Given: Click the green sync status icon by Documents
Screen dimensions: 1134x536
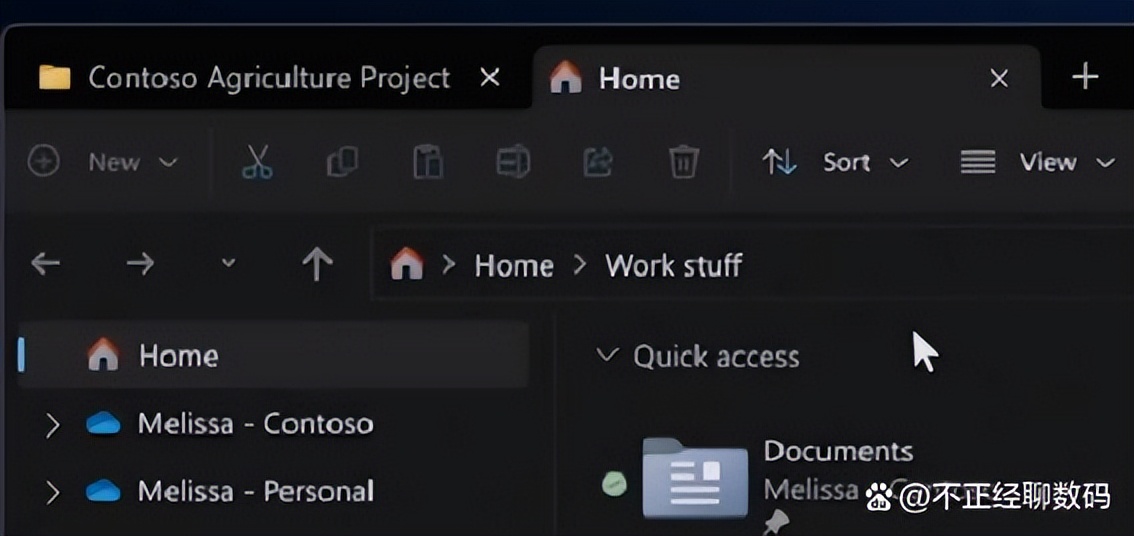Looking at the screenshot, I should point(614,483).
